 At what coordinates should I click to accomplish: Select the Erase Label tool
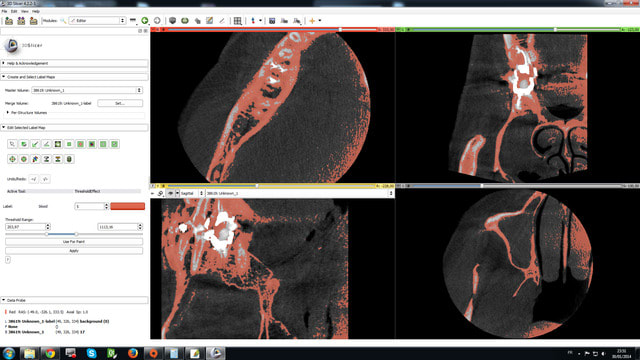click(24, 144)
